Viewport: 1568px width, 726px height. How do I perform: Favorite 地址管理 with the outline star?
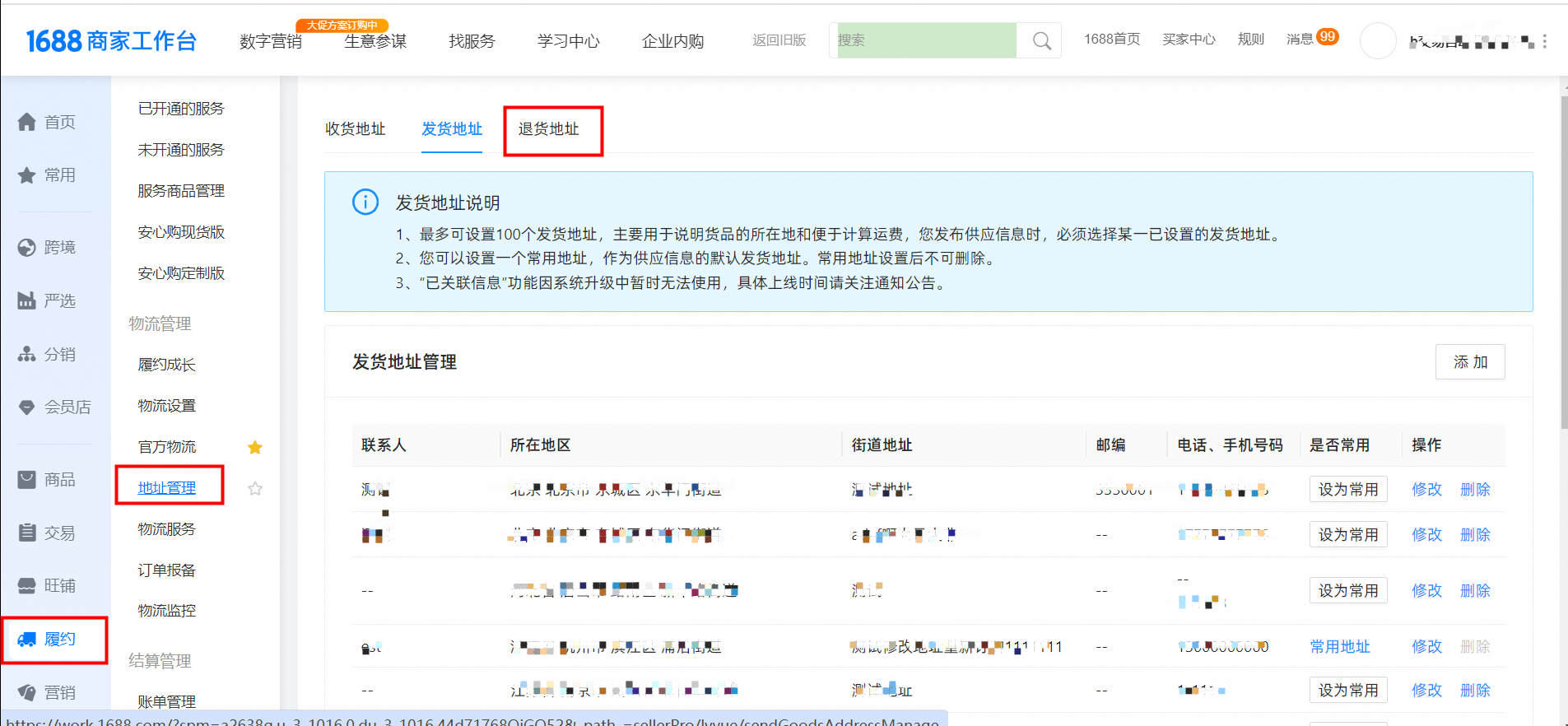(x=255, y=488)
